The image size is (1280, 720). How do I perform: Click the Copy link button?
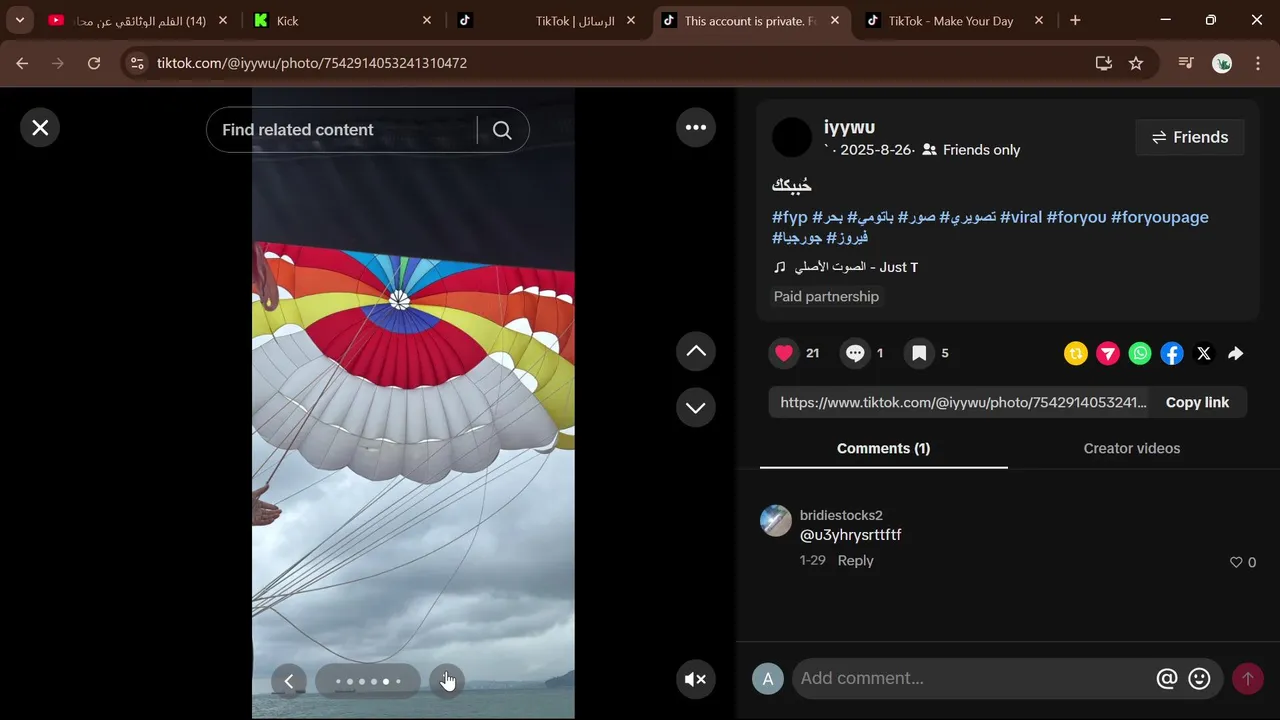[x=1197, y=402]
